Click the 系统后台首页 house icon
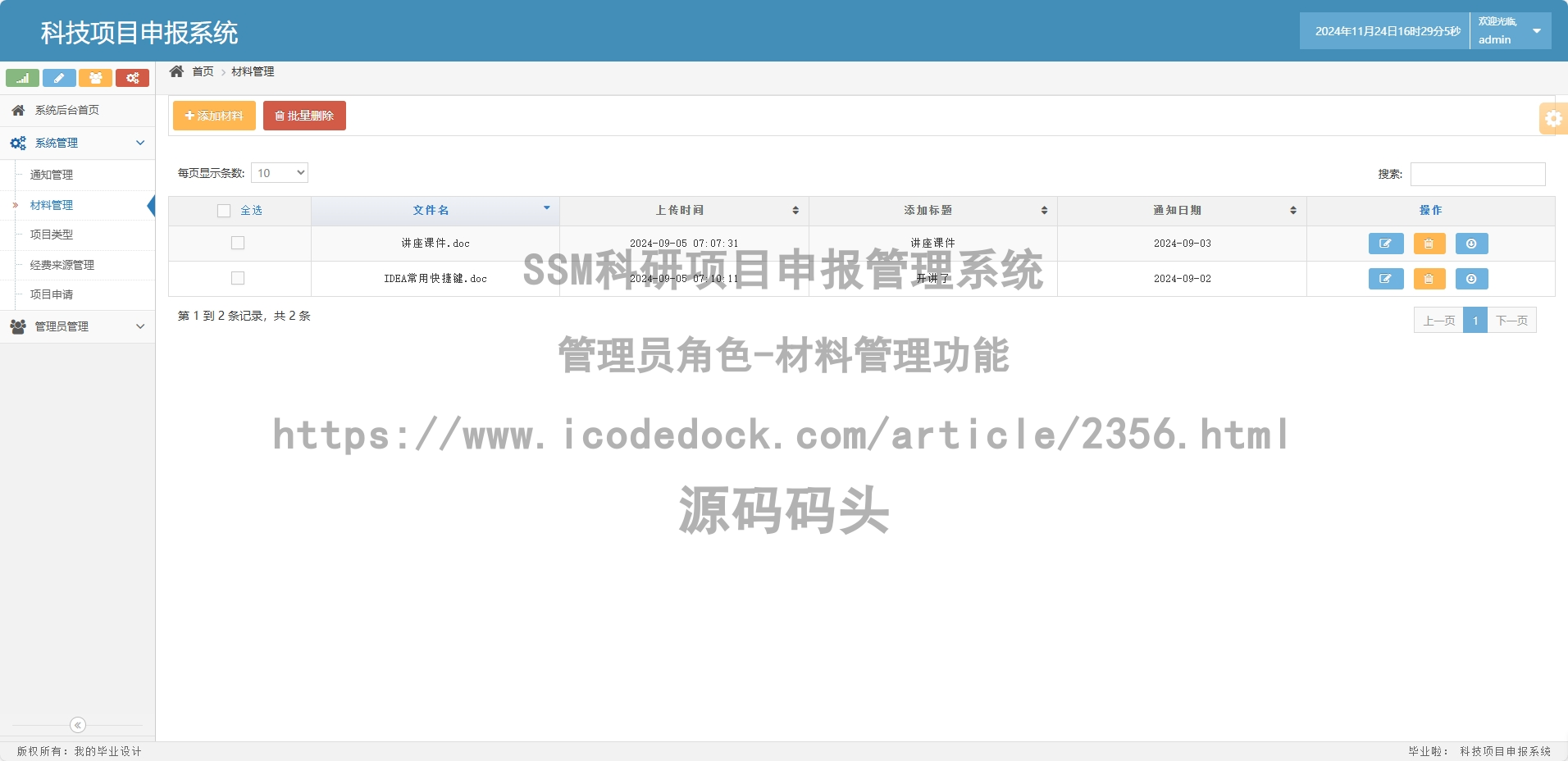The width and height of the screenshot is (1568, 761). [18, 110]
